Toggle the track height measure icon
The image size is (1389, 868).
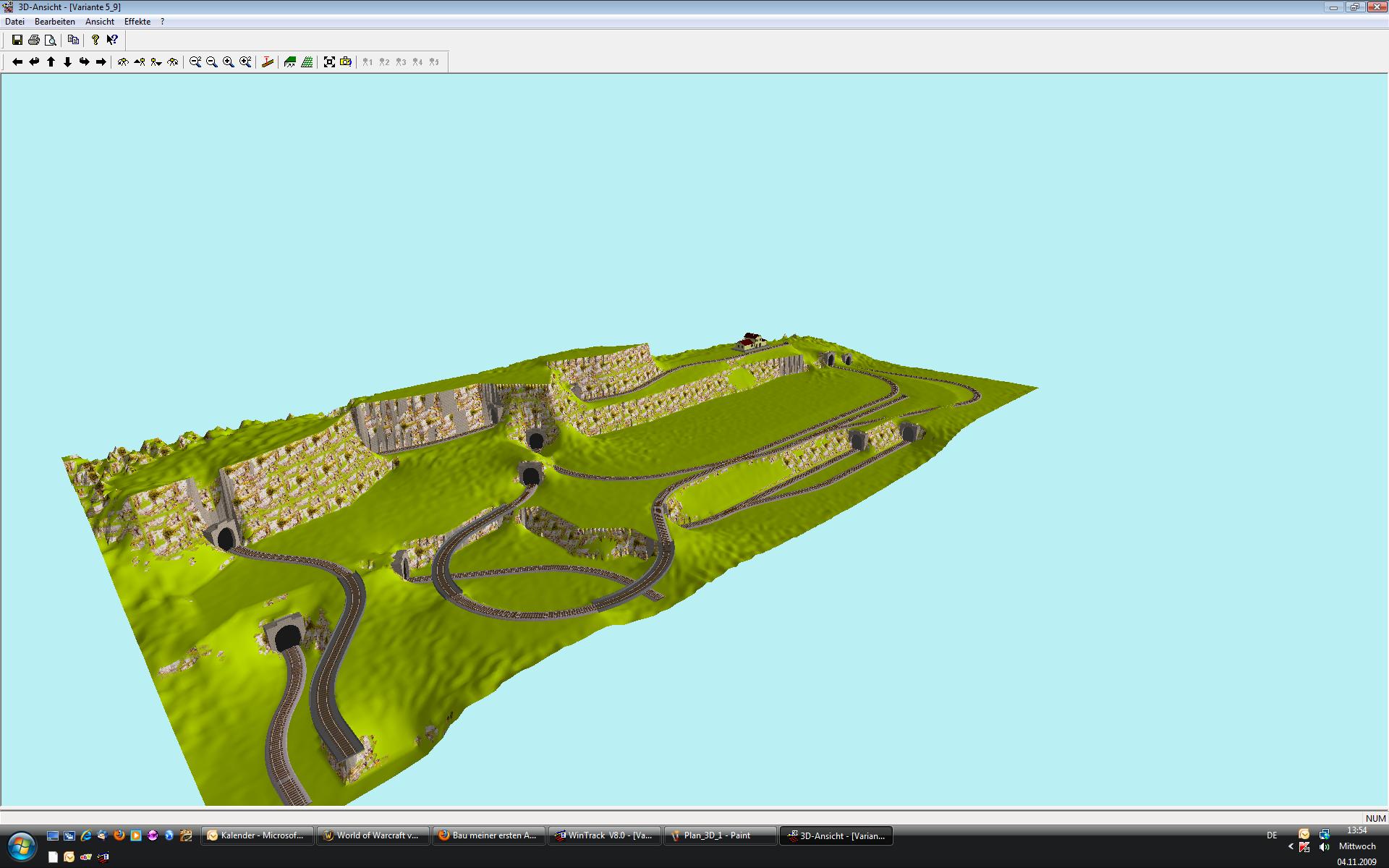click(268, 62)
